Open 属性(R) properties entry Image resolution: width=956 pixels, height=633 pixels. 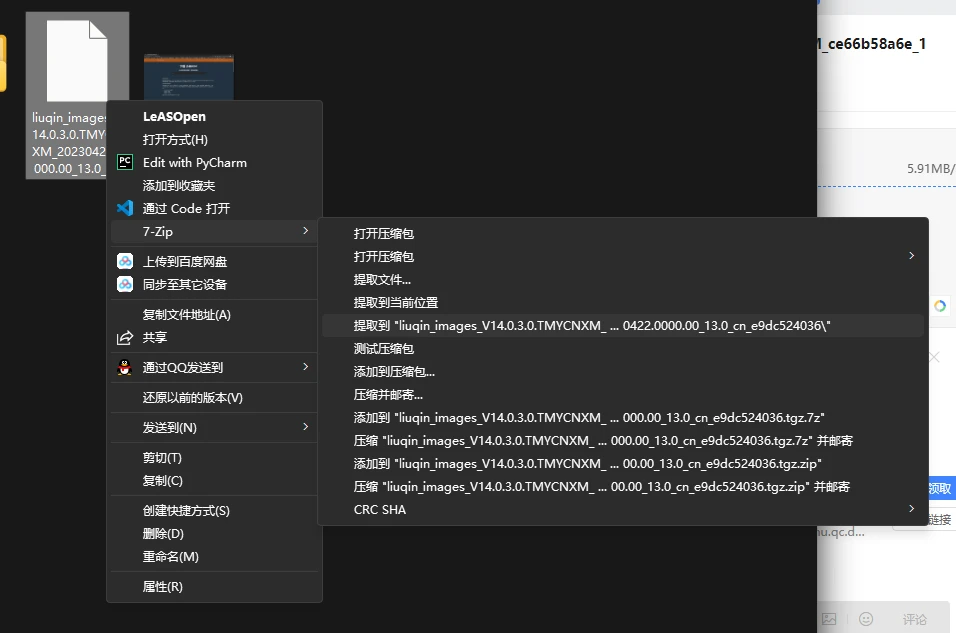click(x=214, y=587)
